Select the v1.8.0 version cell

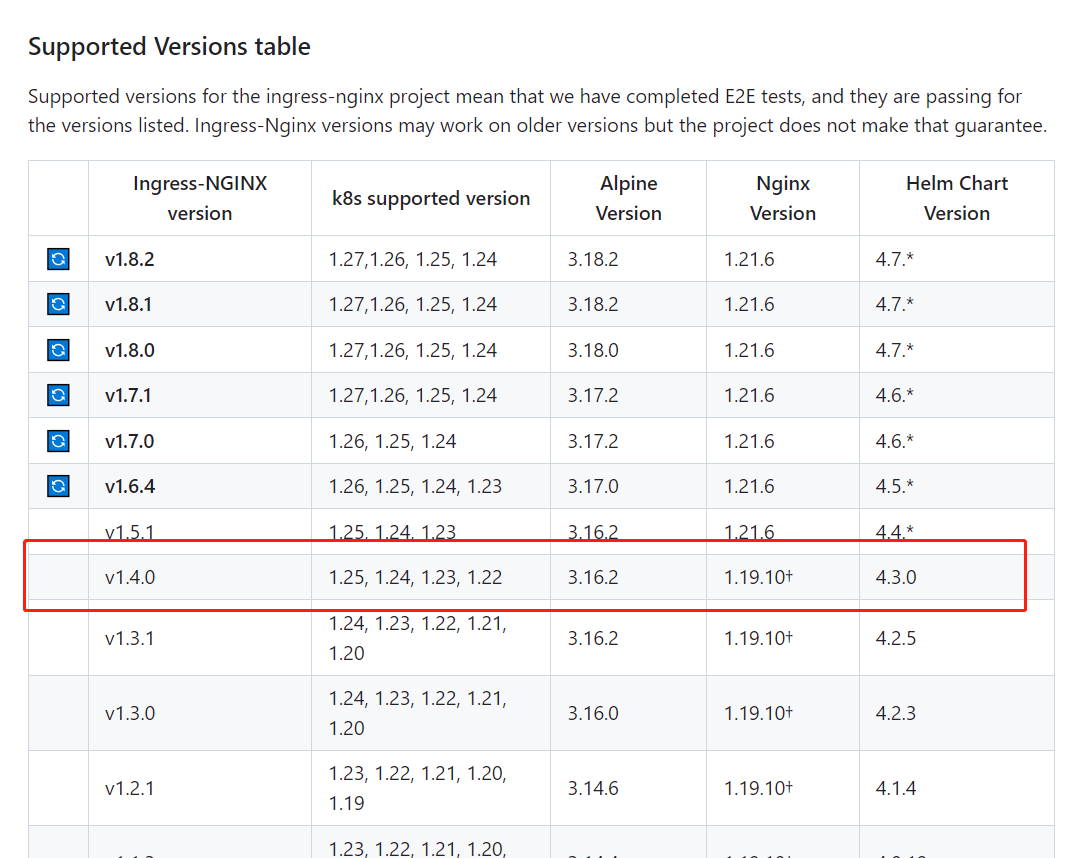coord(199,350)
